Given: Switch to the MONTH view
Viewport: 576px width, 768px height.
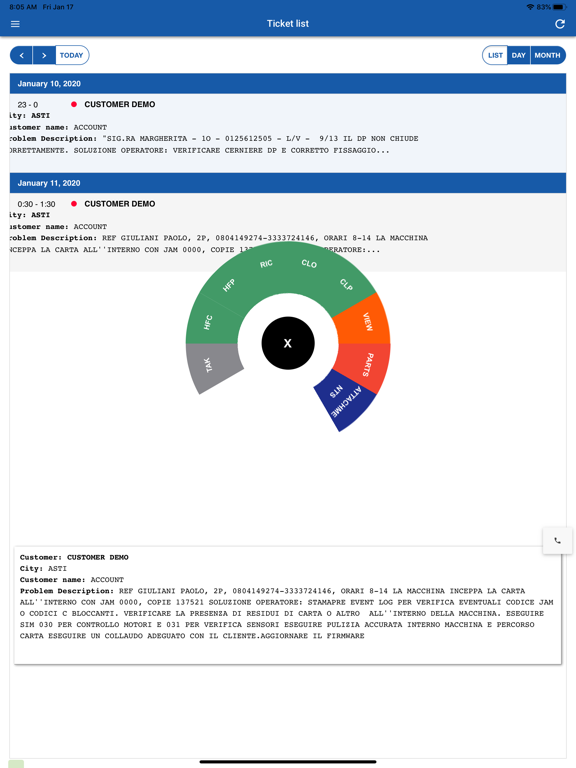Looking at the screenshot, I should pyautogui.click(x=548, y=55).
